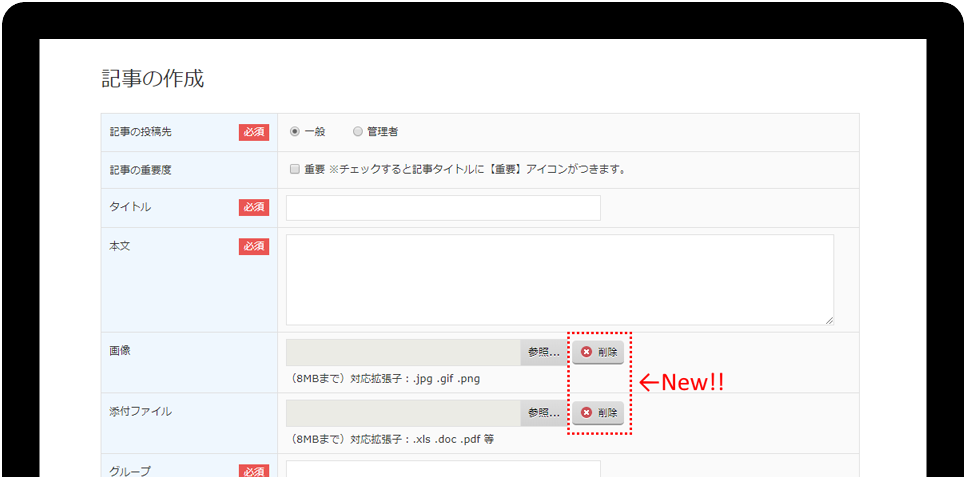Click the 参照... button for 添付ファイル
This screenshot has height=477, width=965.
point(543,413)
